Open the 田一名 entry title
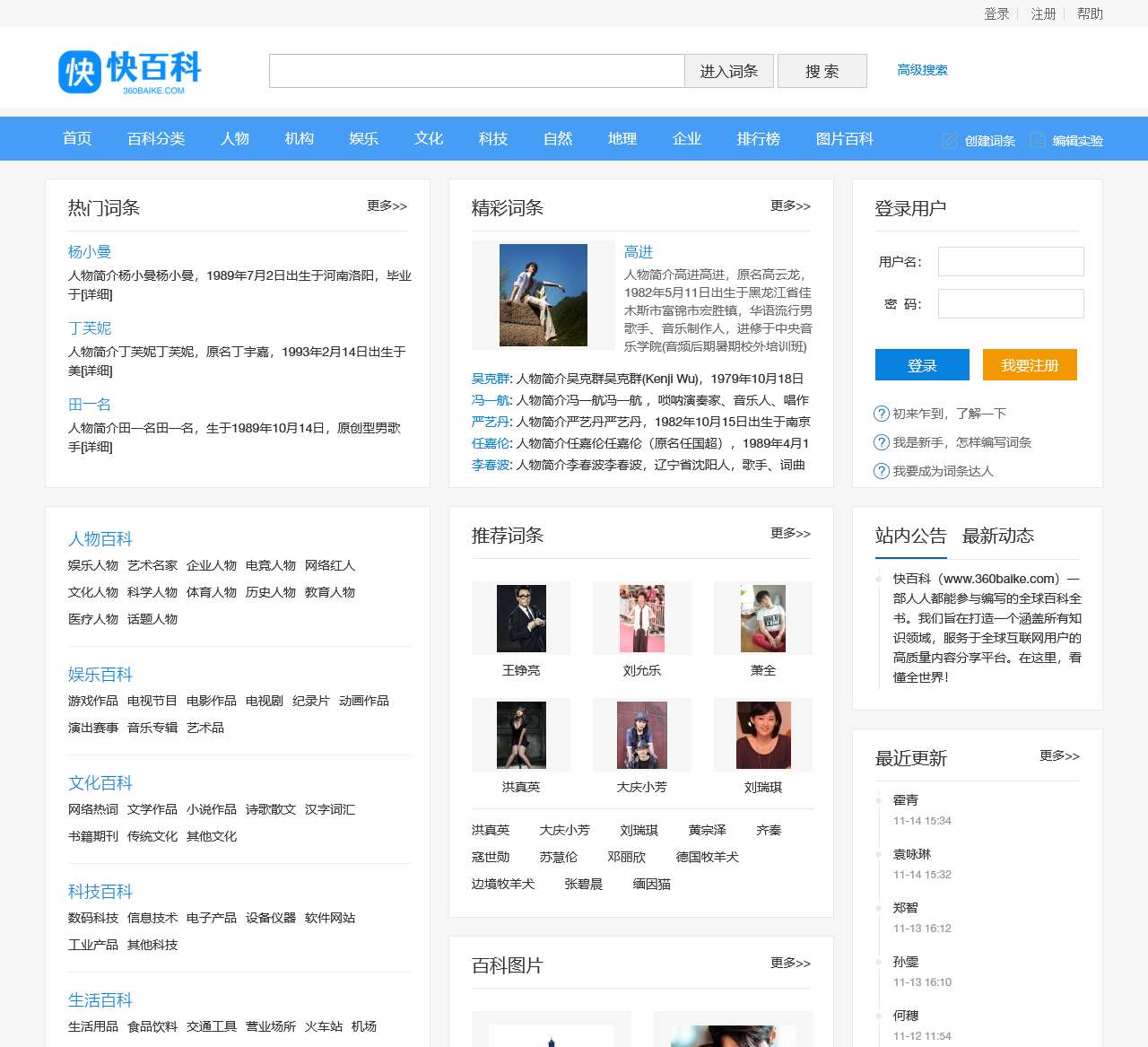The height and width of the screenshot is (1047, 1148). click(x=90, y=405)
